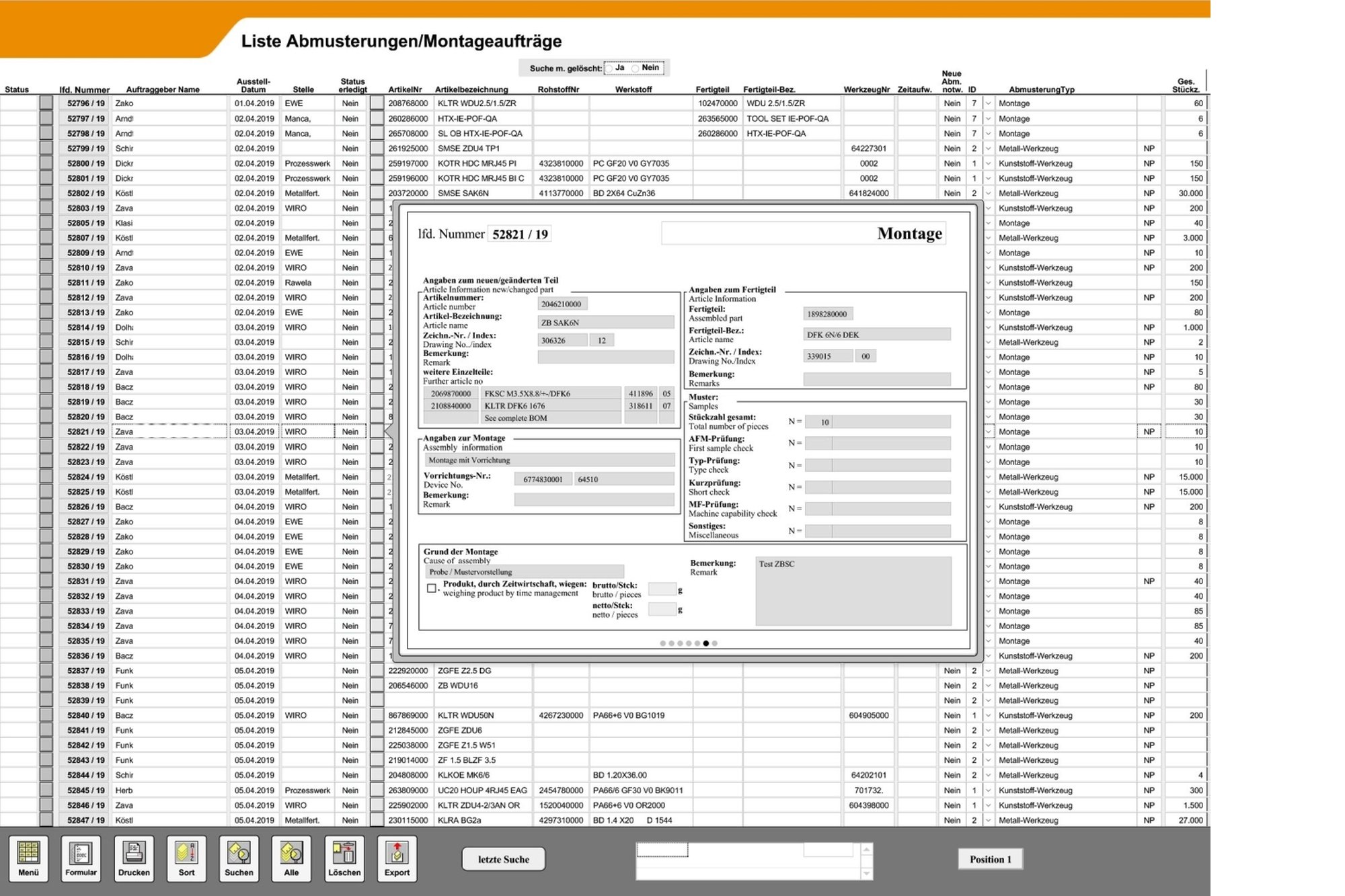Click the up arrow of bottom list scrollbar

(x=867, y=850)
